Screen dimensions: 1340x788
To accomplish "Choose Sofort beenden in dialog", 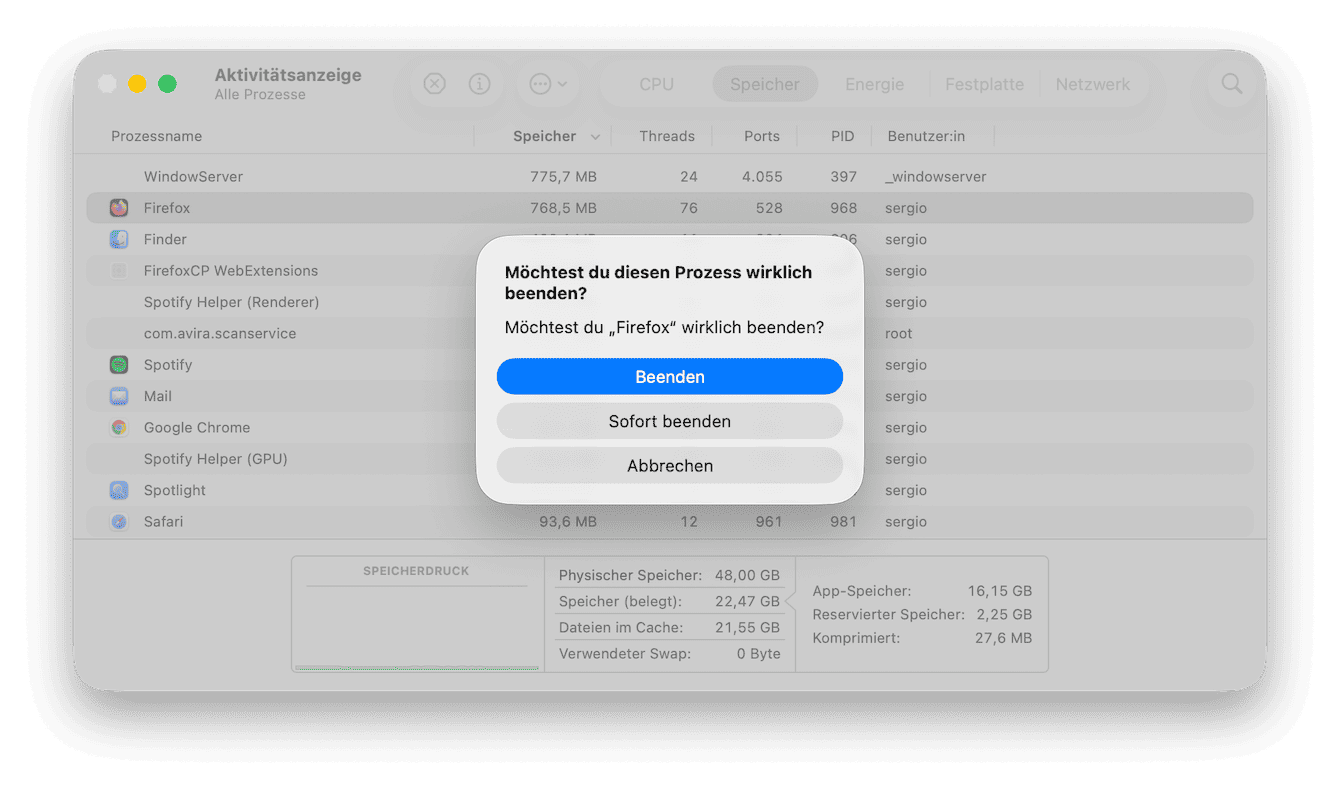I will 669,421.
